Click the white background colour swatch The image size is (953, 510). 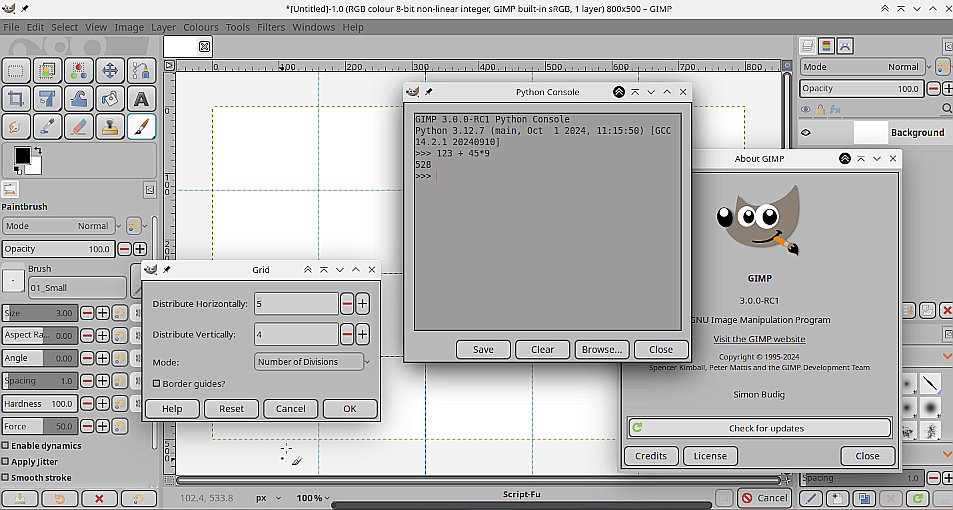click(x=35, y=168)
